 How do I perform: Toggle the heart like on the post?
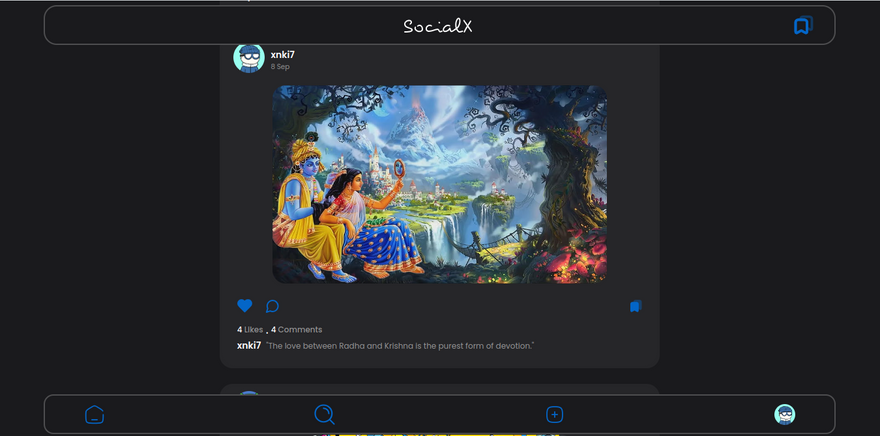click(x=245, y=306)
